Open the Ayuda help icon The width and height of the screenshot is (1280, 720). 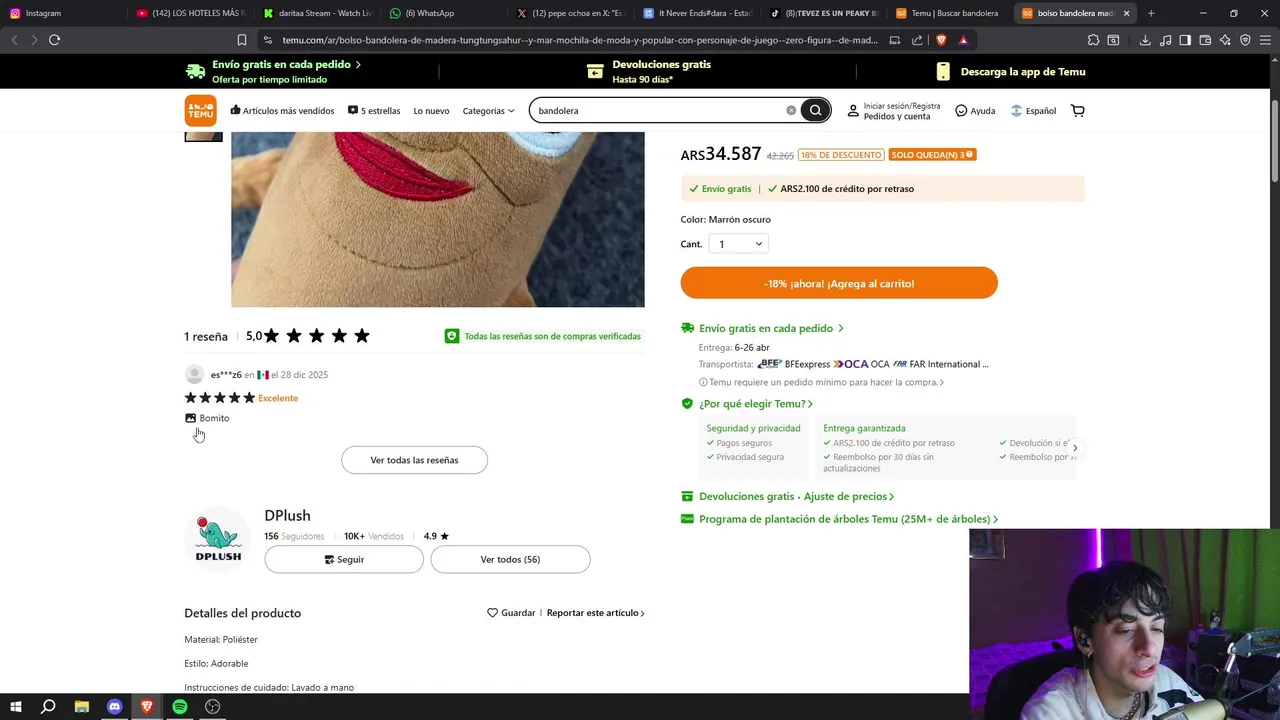coord(961,111)
